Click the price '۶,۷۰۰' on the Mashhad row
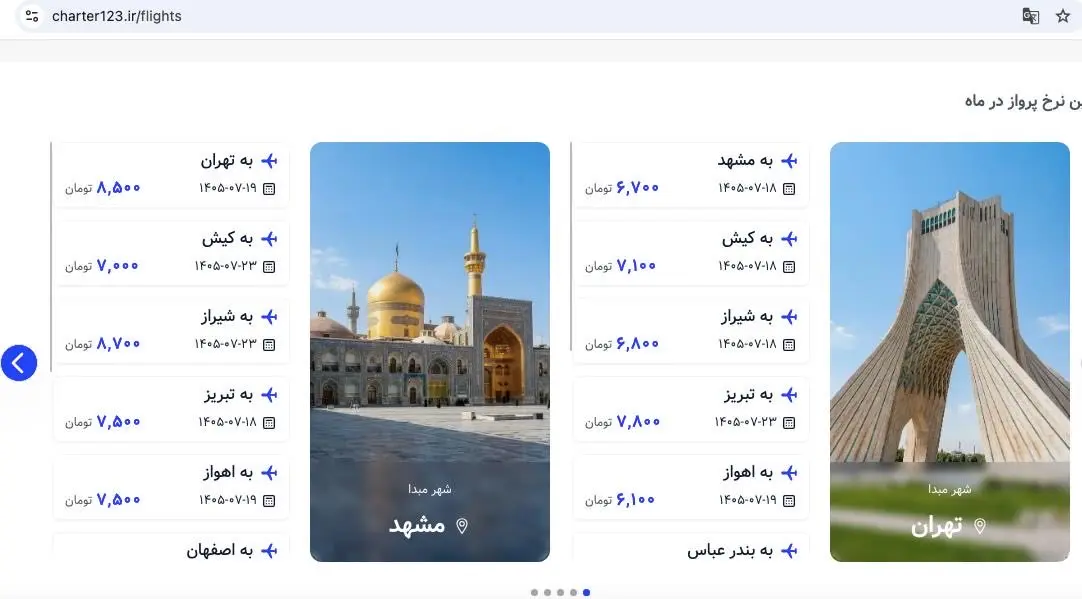The image size is (1082, 599). [638, 188]
